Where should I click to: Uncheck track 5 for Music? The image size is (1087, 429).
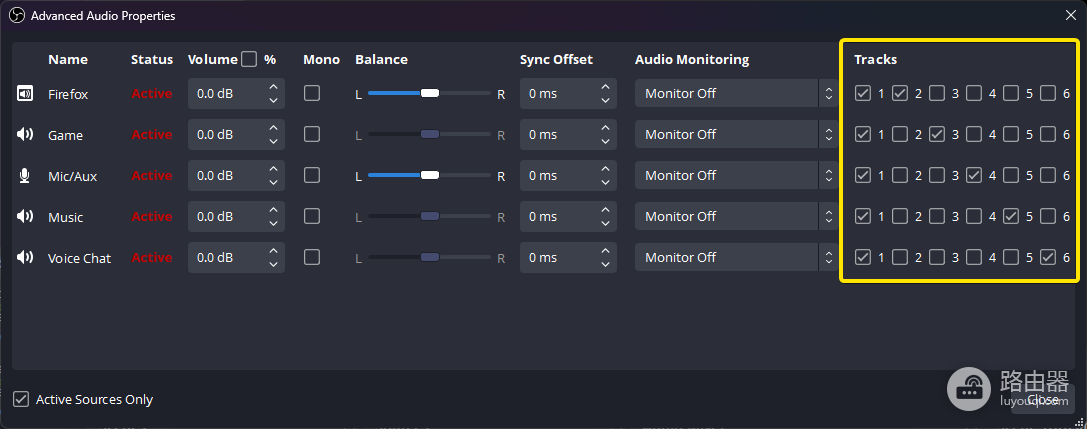[1011, 216]
